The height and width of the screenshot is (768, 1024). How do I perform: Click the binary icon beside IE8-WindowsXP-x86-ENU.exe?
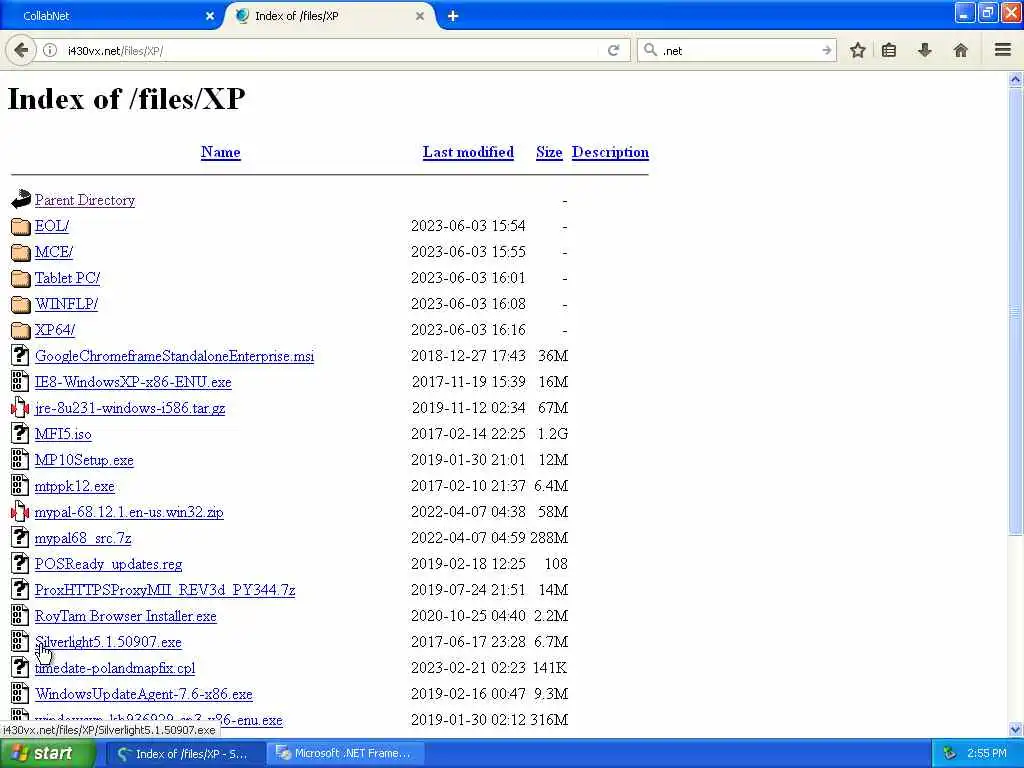20,381
